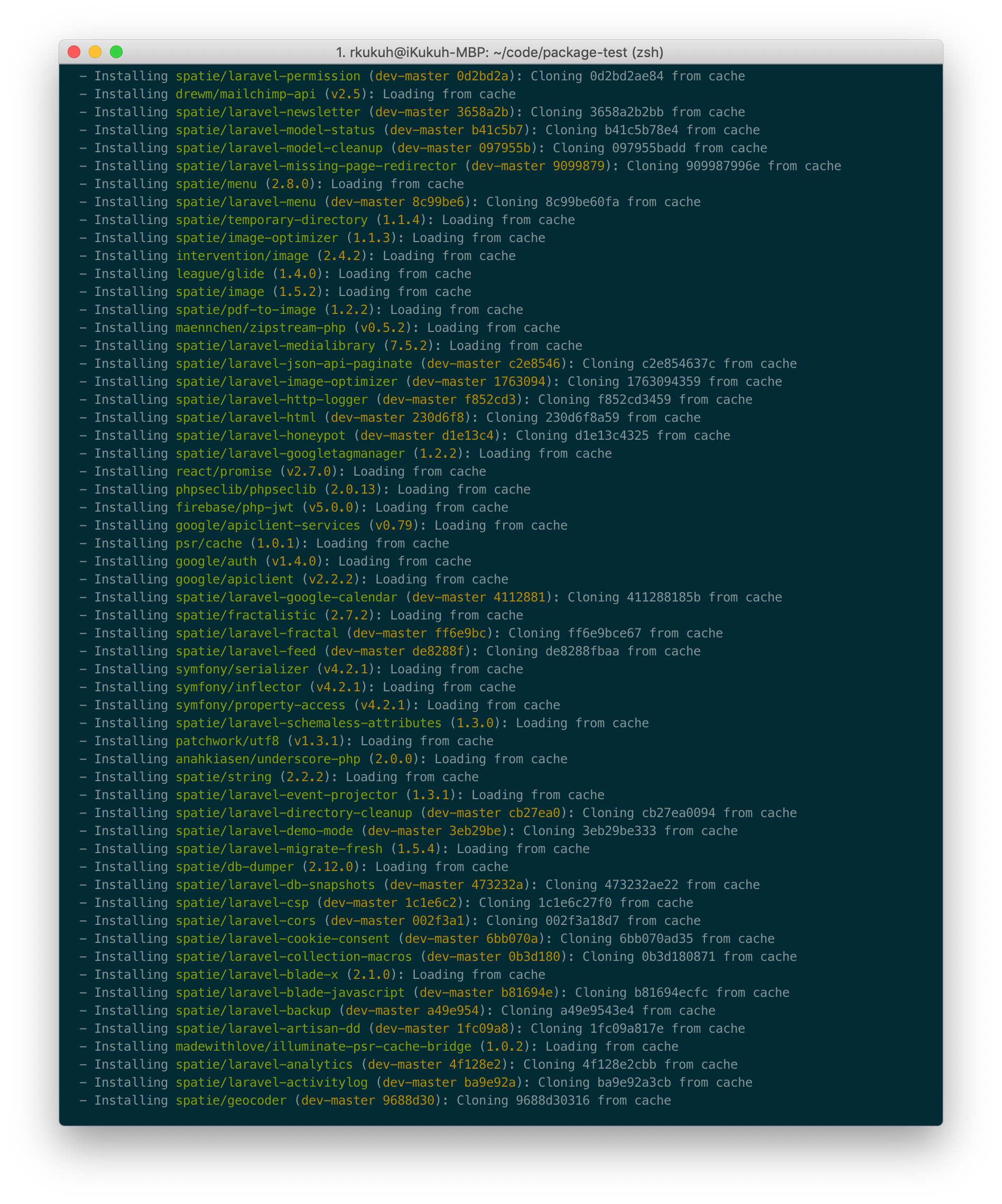1002x1204 pixels.
Task: Click 'spatie/laravel-http-logger' entry
Action: click(272, 400)
